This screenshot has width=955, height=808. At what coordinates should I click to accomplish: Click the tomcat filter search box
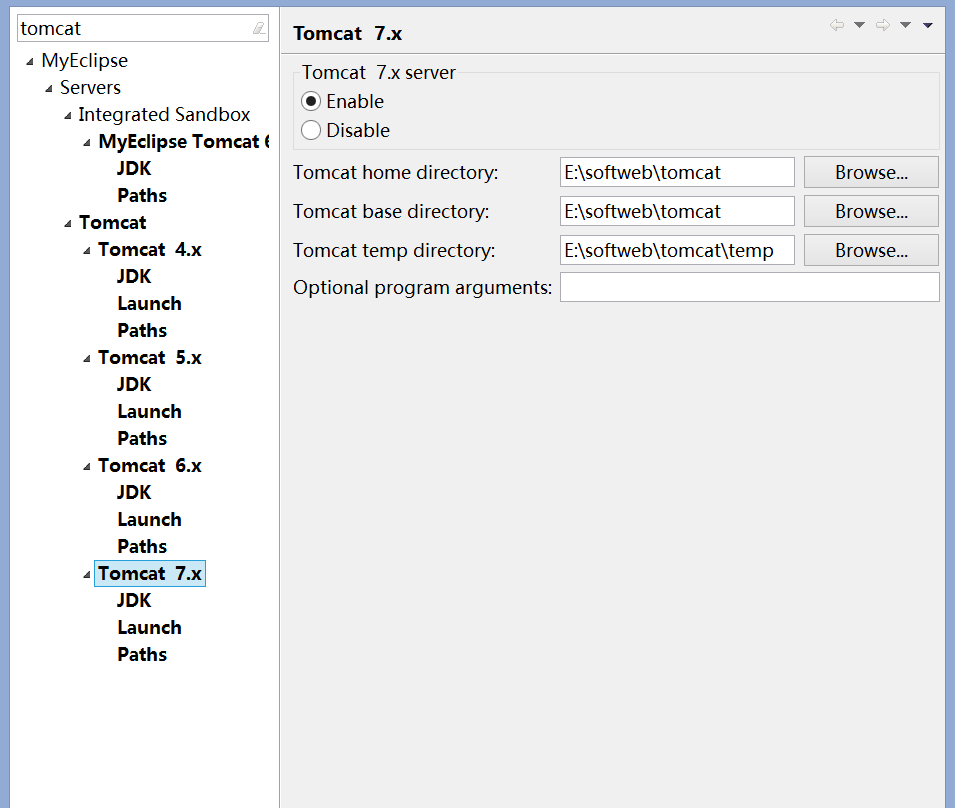click(x=143, y=28)
